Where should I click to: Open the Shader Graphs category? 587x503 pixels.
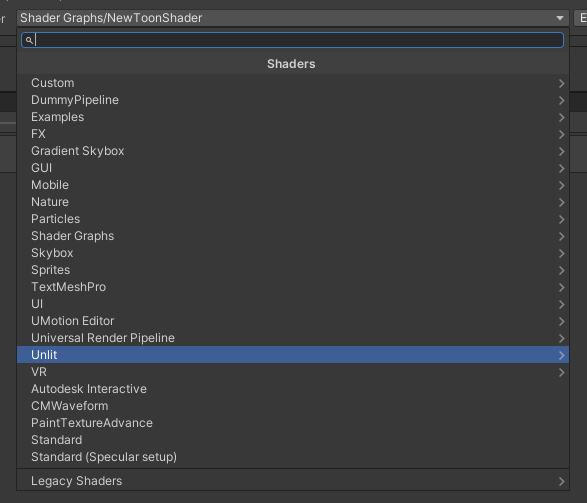click(x=293, y=236)
